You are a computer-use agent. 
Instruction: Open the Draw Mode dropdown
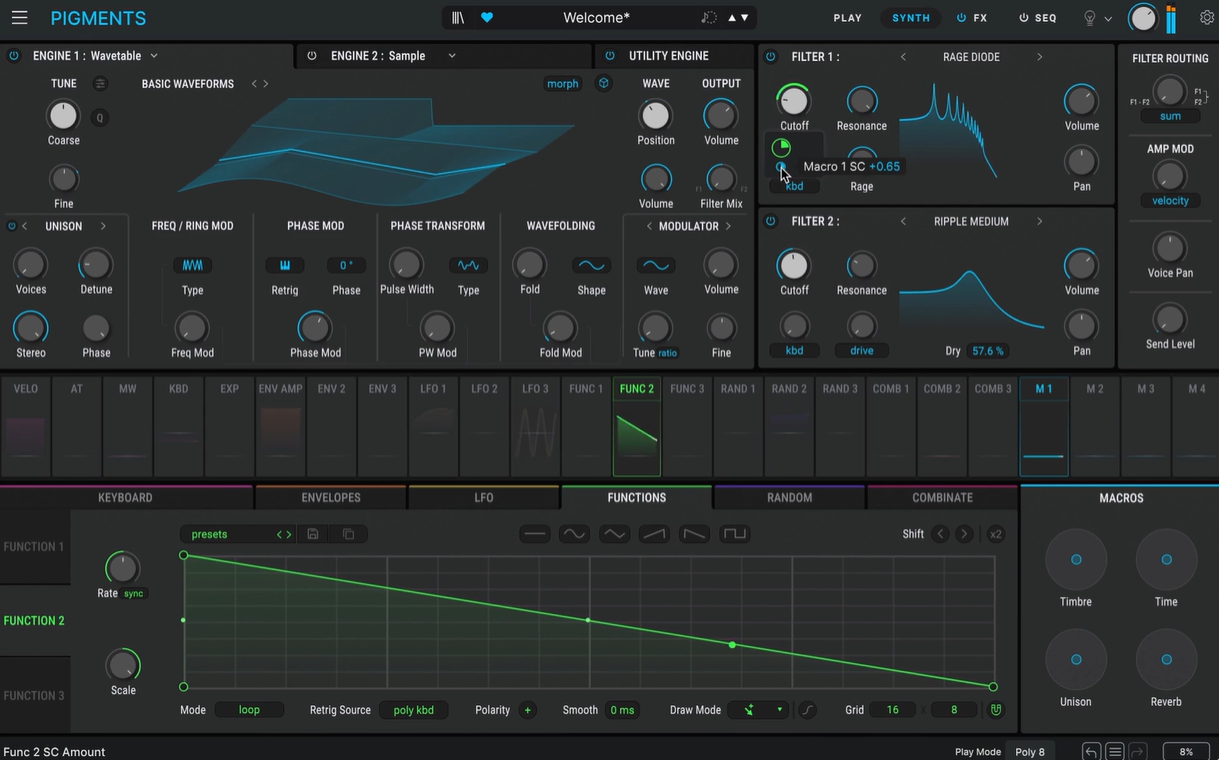[x=757, y=710]
